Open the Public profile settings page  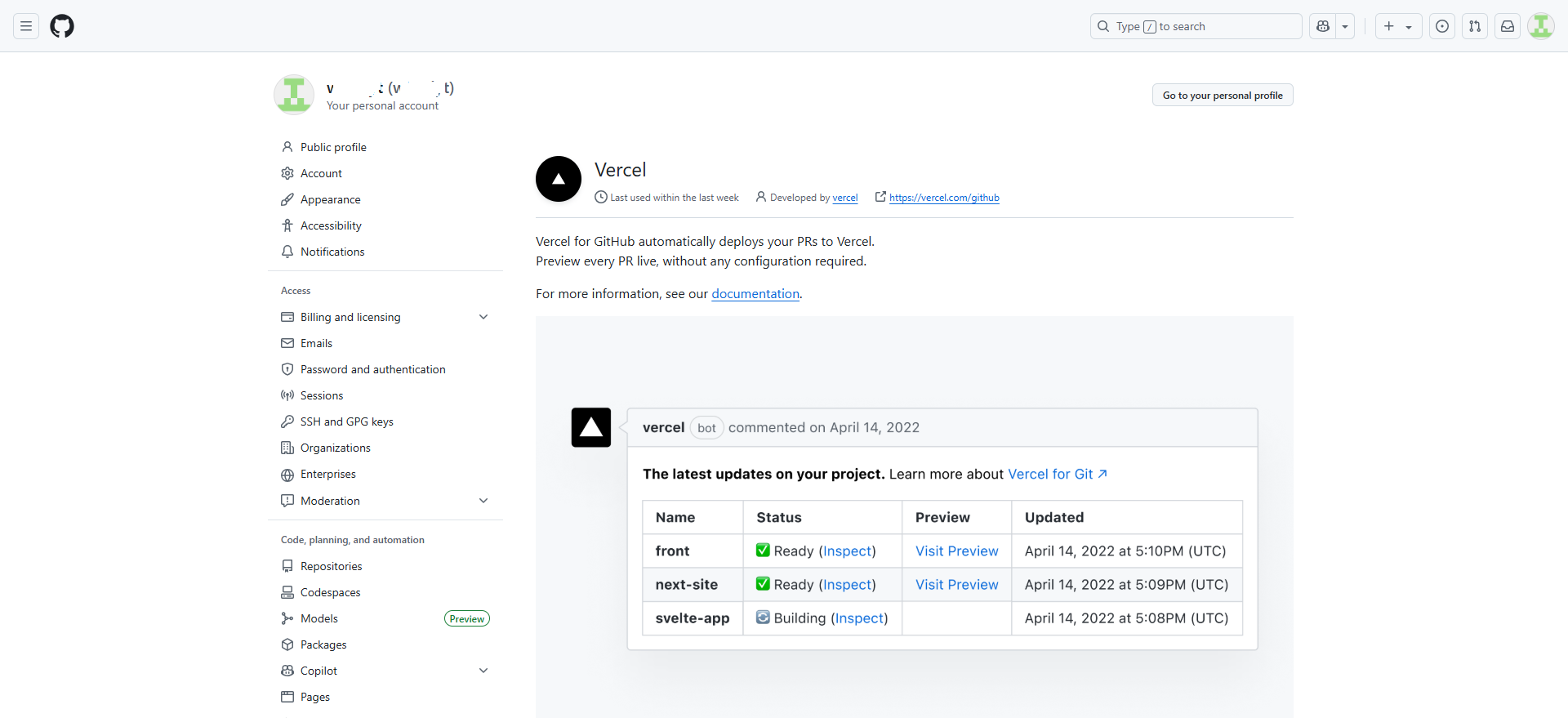(x=333, y=147)
